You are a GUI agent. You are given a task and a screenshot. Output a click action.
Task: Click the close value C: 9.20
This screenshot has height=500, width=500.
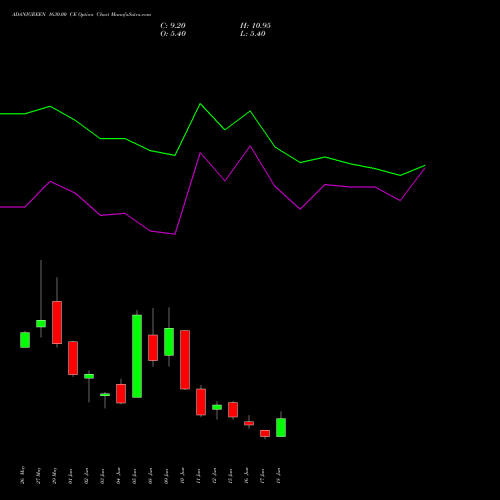pos(173,26)
